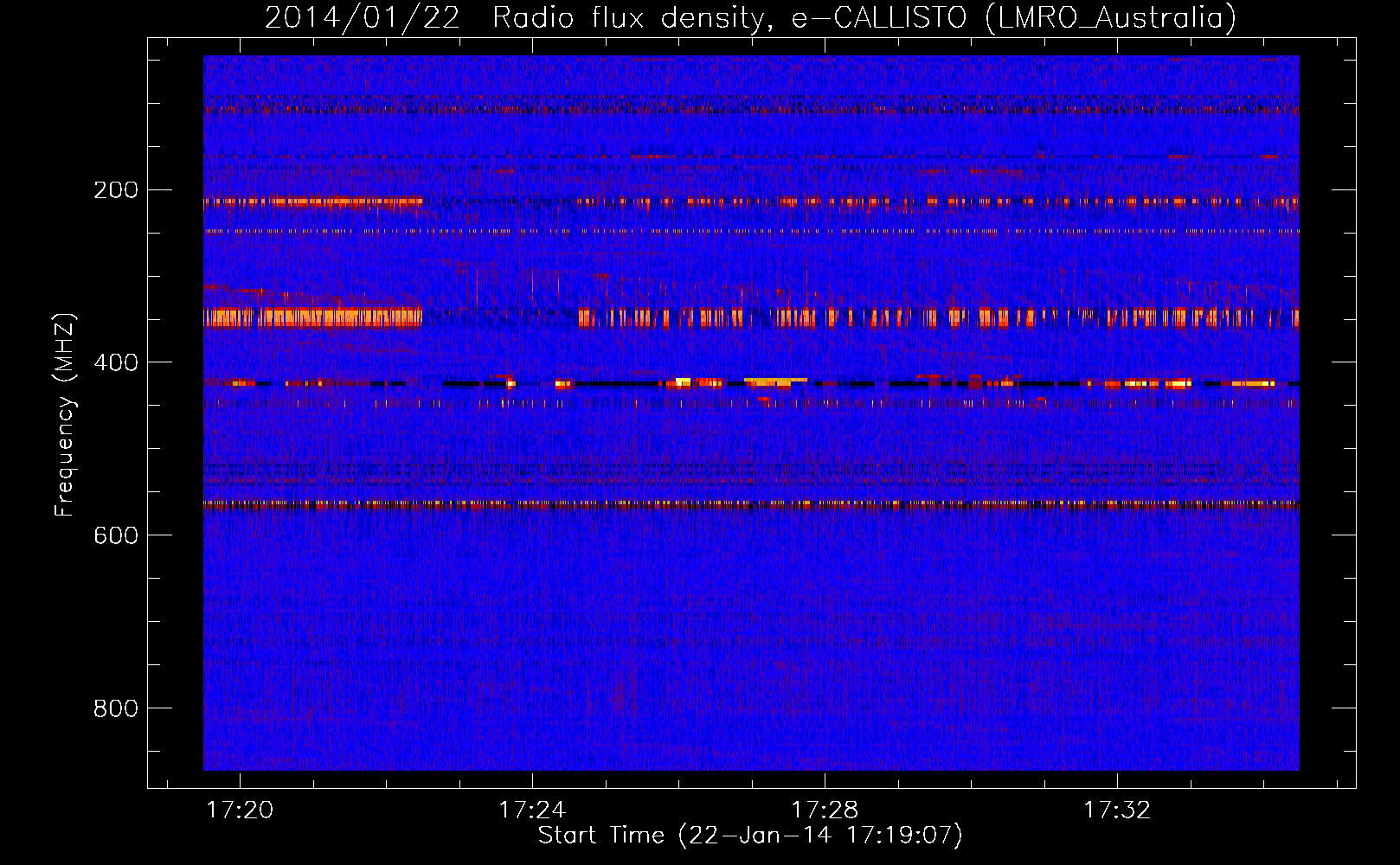The width and height of the screenshot is (1400, 865).
Task: Click the 200 frequency tick label
Action: click(x=116, y=190)
